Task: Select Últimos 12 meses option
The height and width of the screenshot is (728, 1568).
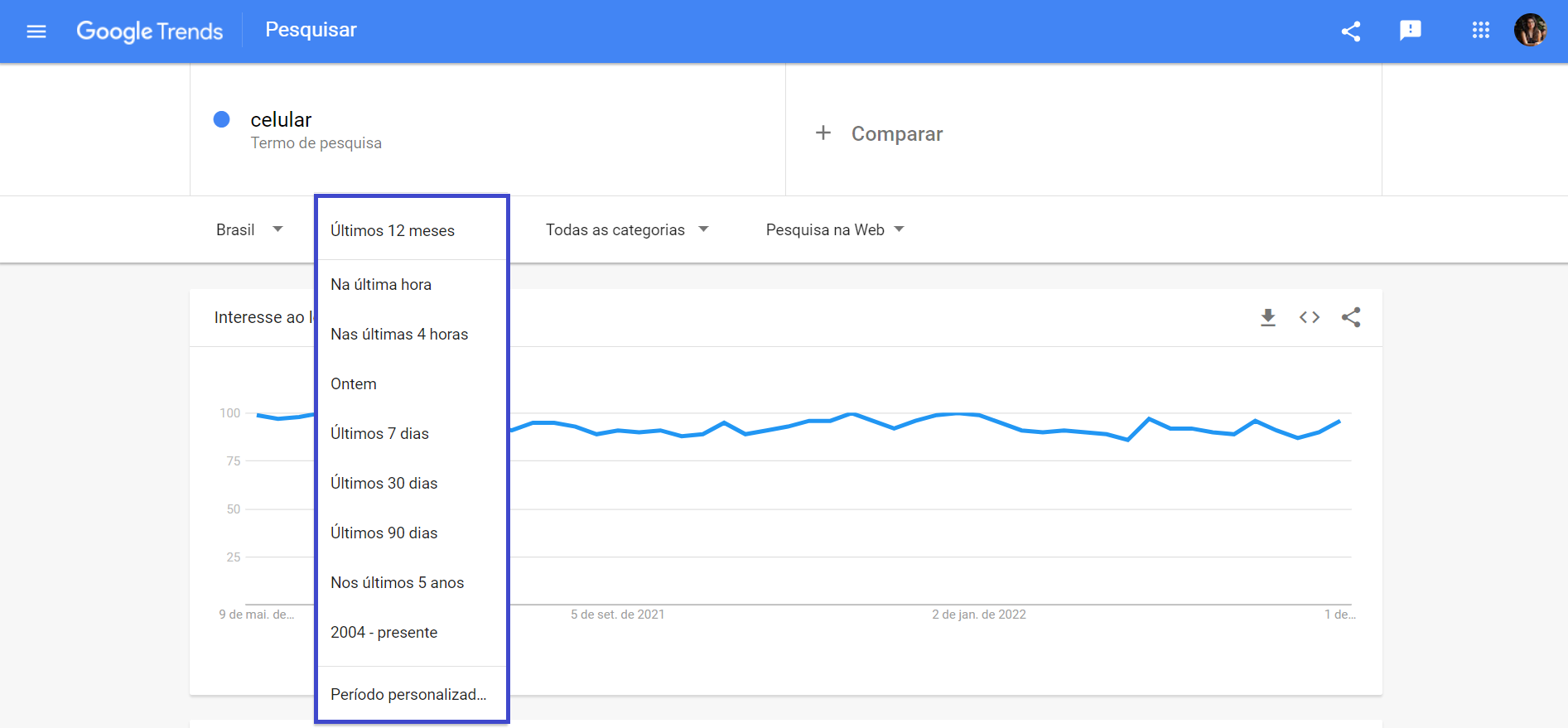Action: 412,230
